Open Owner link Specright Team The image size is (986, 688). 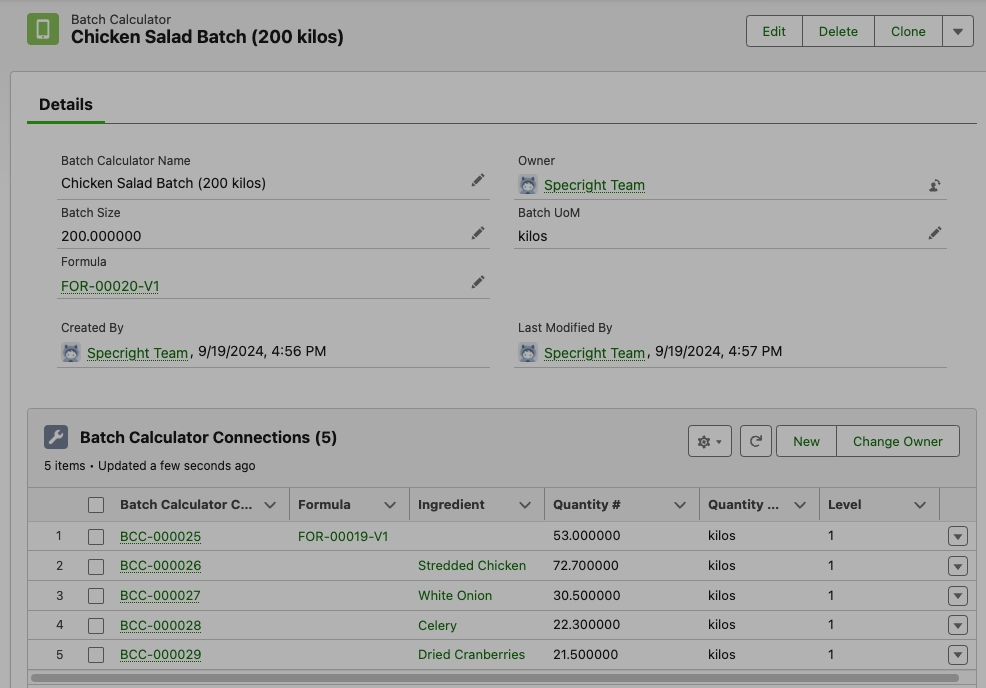point(594,186)
